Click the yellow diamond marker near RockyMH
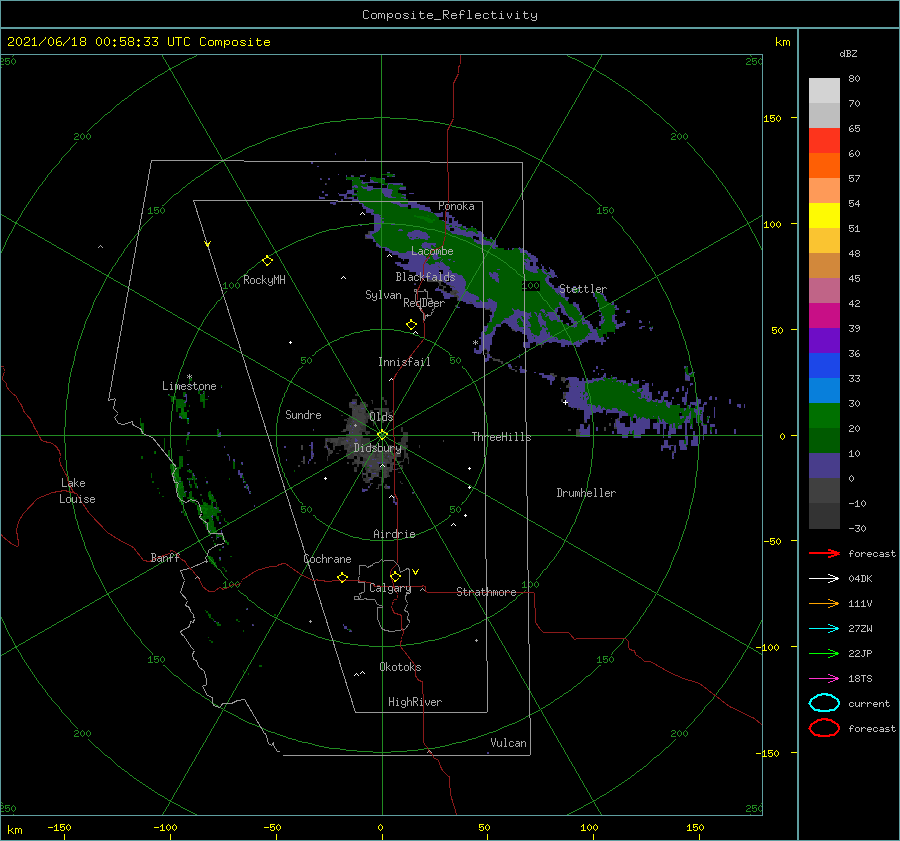 [x=267, y=261]
